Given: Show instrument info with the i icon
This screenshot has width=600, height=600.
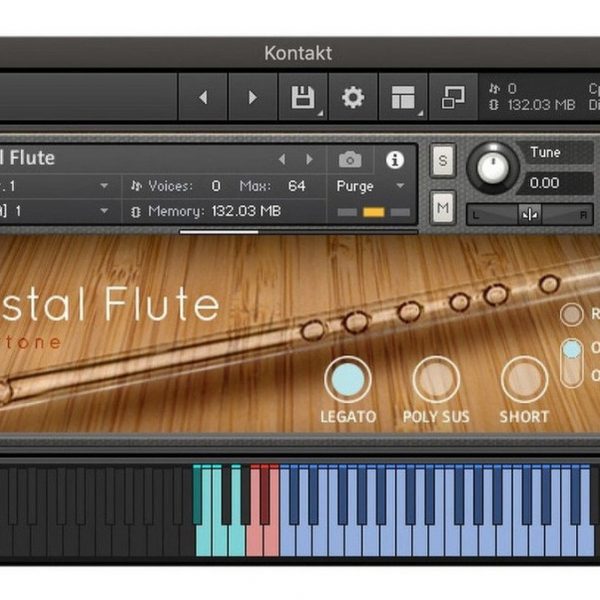Looking at the screenshot, I should point(395,160).
